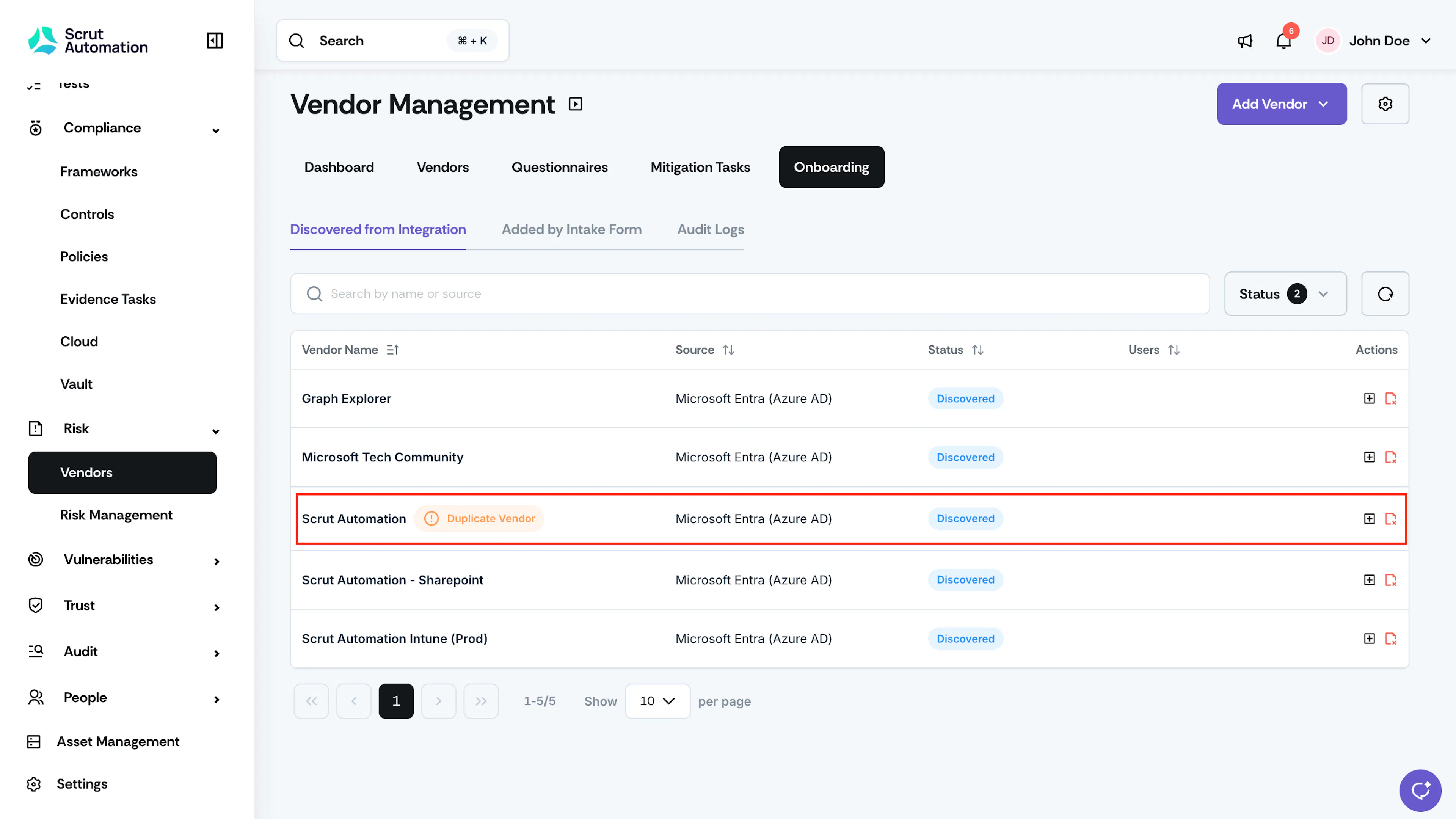
Task: Reject Graph Explorer vendor icon
Action: pyautogui.click(x=1390, y=399)
